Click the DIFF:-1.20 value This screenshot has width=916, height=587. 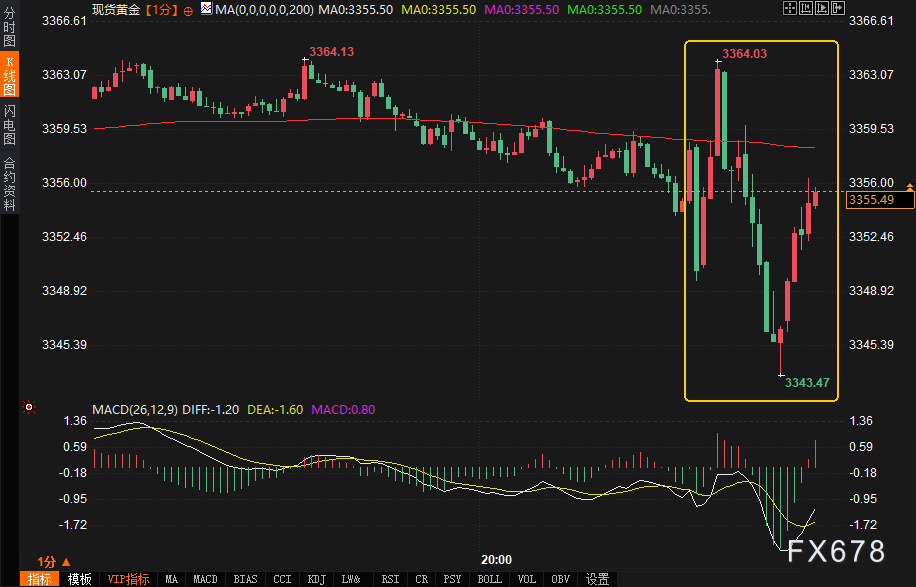[210, 410]
